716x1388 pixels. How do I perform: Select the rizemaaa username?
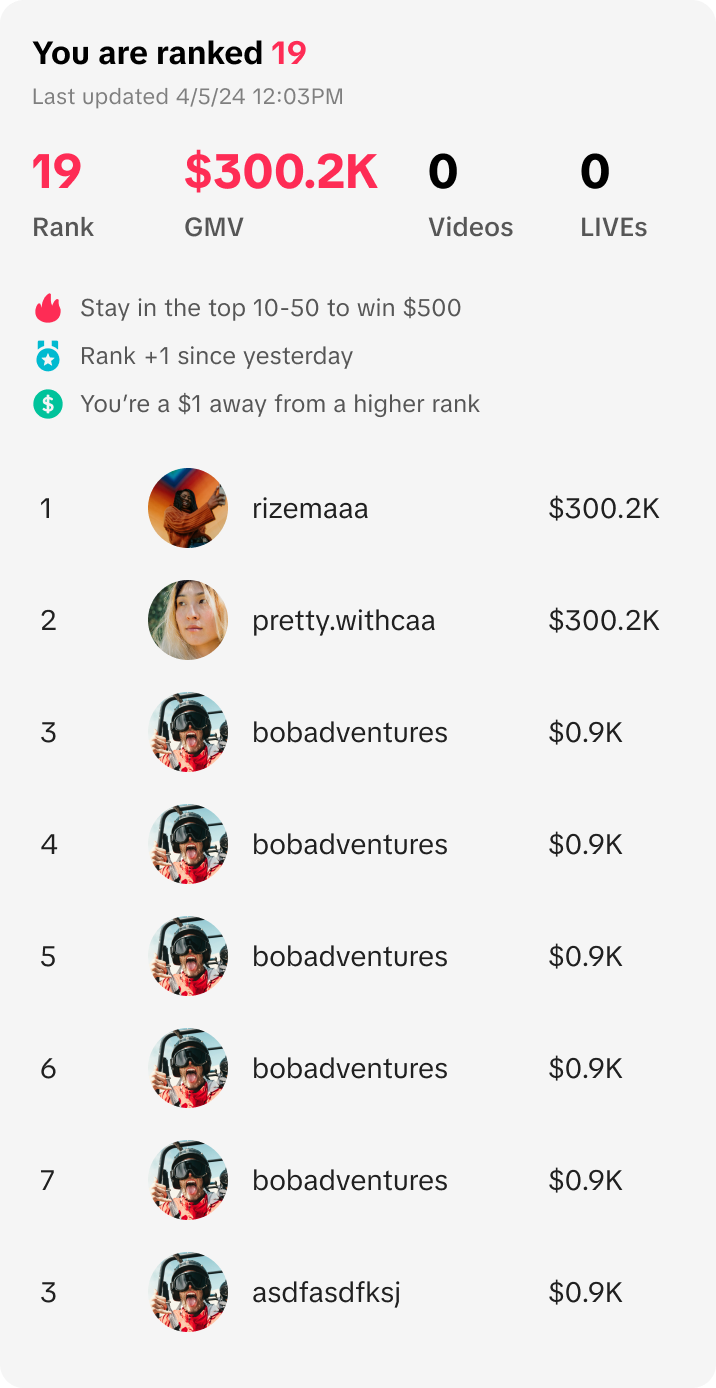pos(310,509)
